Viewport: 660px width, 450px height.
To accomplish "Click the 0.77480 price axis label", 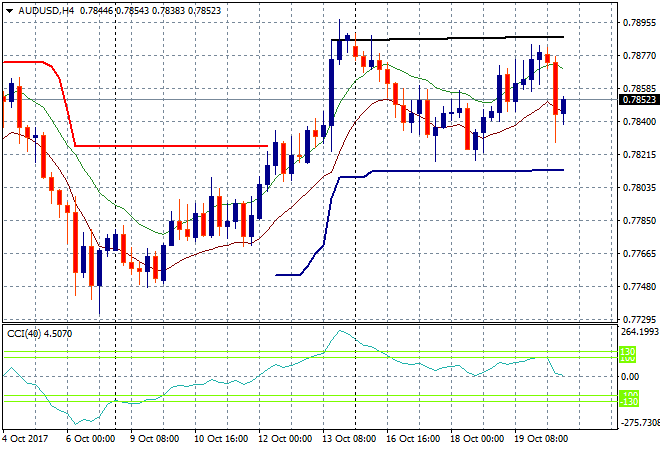I will (639, 287).
